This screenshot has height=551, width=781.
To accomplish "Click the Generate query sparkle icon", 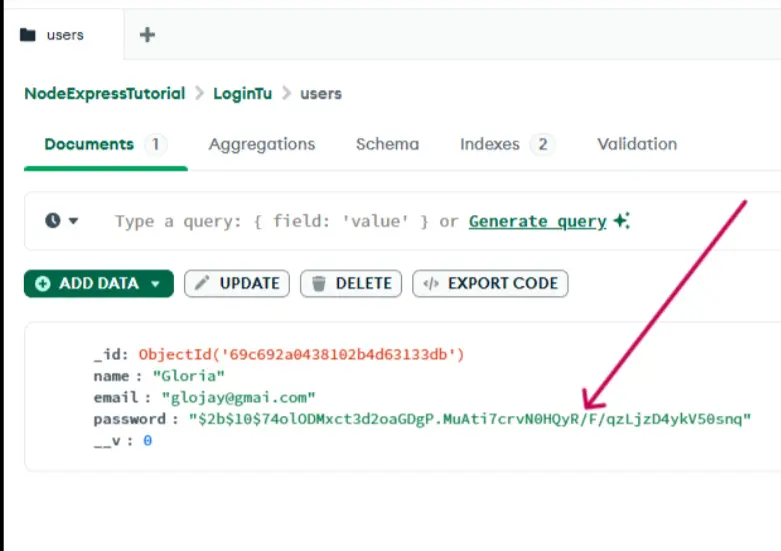I will tap(622, 220).
